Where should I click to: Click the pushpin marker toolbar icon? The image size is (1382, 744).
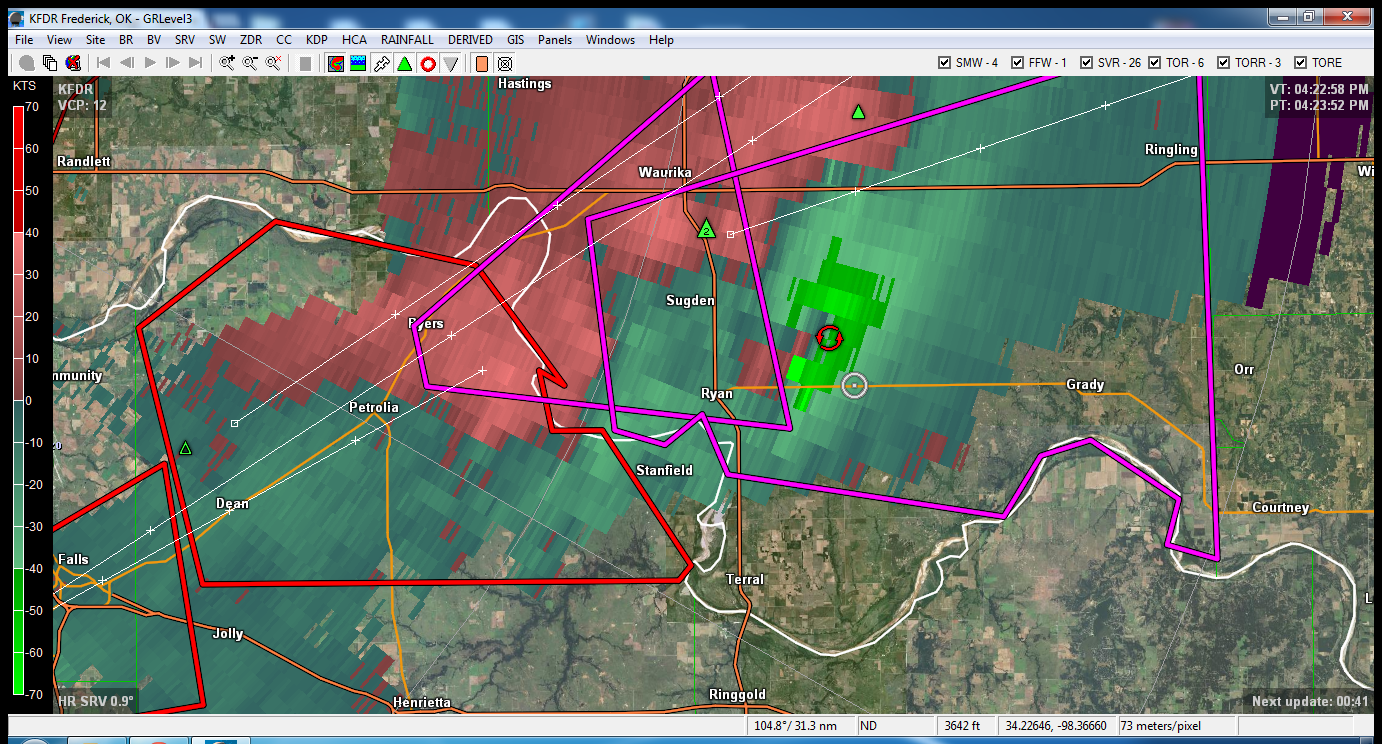coord(381,63)
